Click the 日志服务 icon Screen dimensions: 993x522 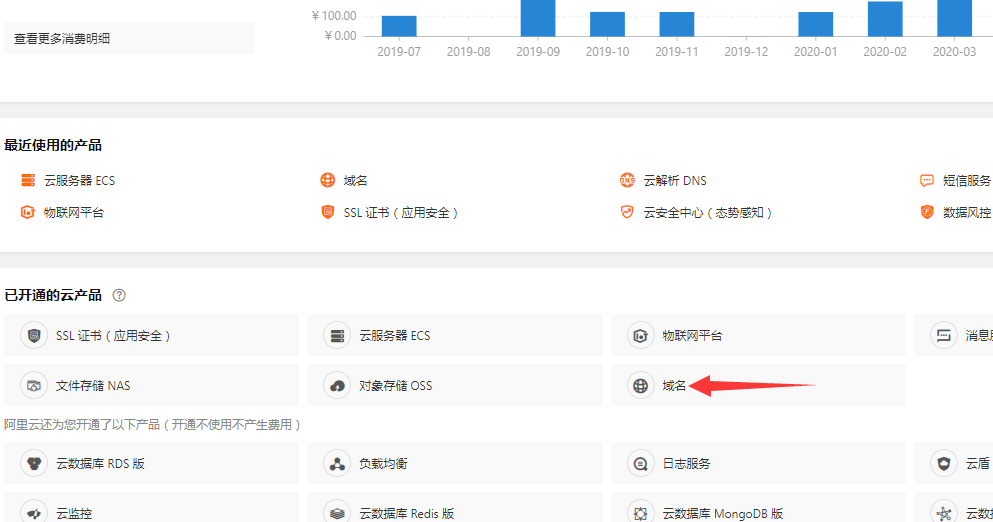tap(640, 464)
